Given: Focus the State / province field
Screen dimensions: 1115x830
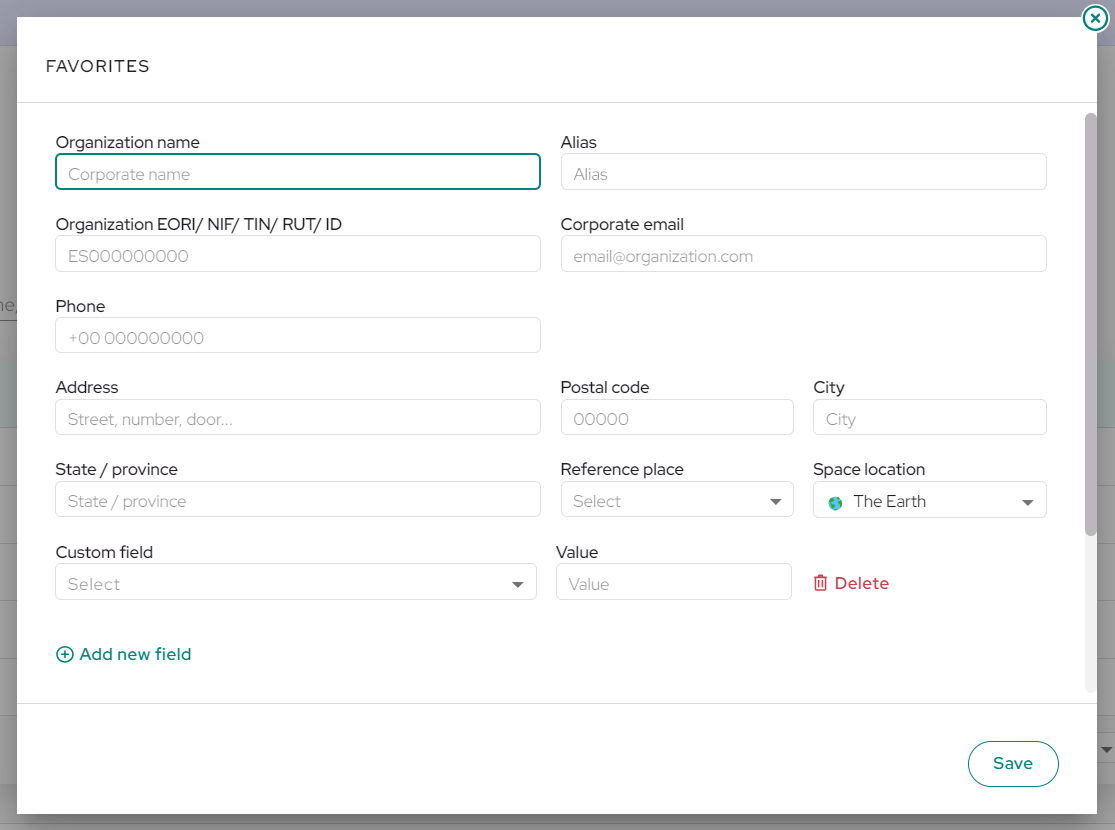Looking at the screenshot, I should pyautogui.click(x=298, y=499).
